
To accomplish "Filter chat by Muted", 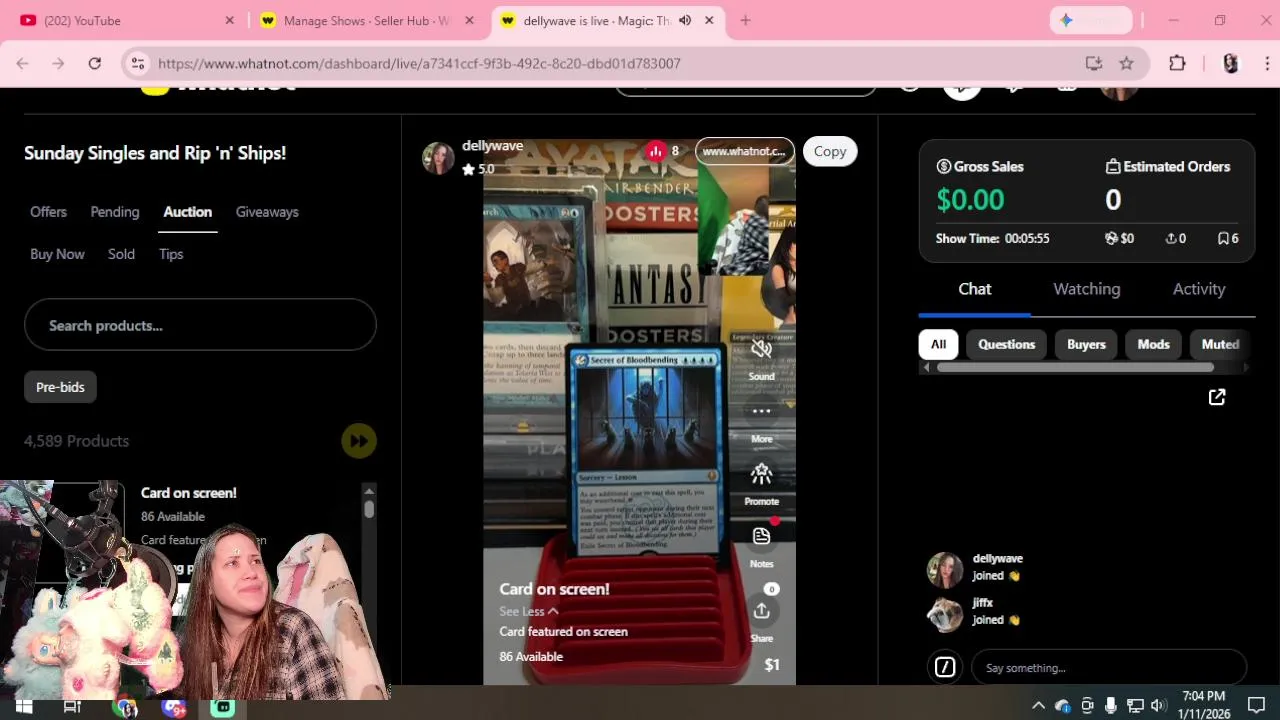I will (1220, 344).
